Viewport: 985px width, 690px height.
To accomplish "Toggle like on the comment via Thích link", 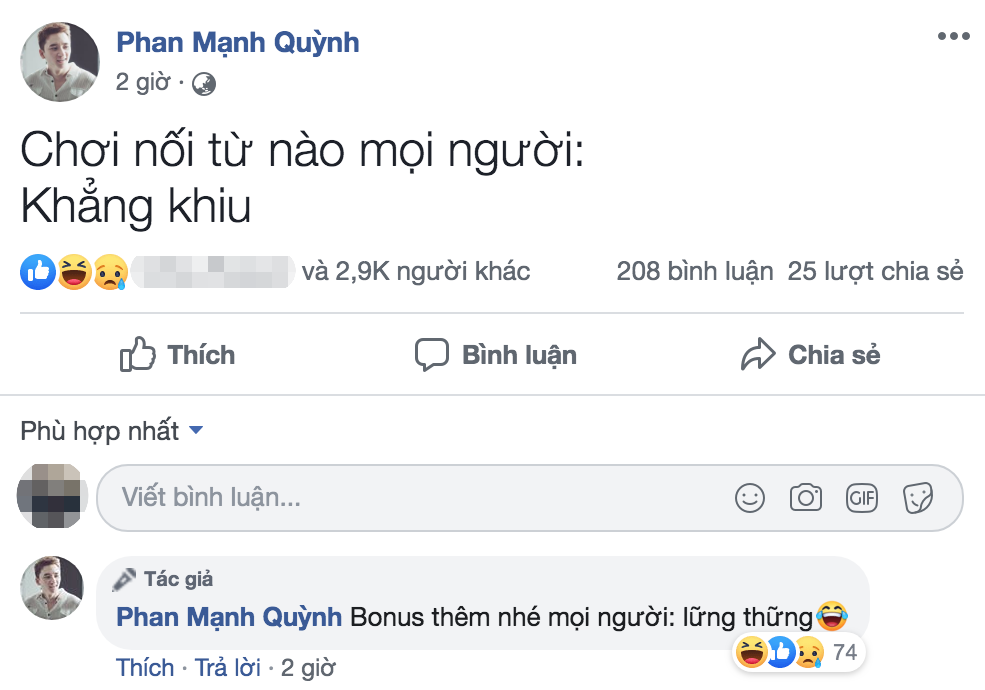I will point(145,668).
